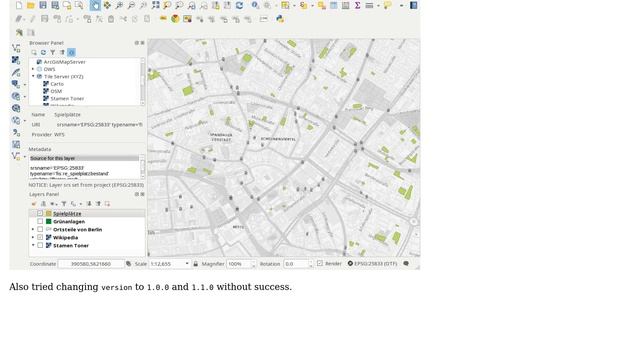Open the Statistical Summary sigma icon
Screen dimensions: 640x360
click(x=357, y=5)
